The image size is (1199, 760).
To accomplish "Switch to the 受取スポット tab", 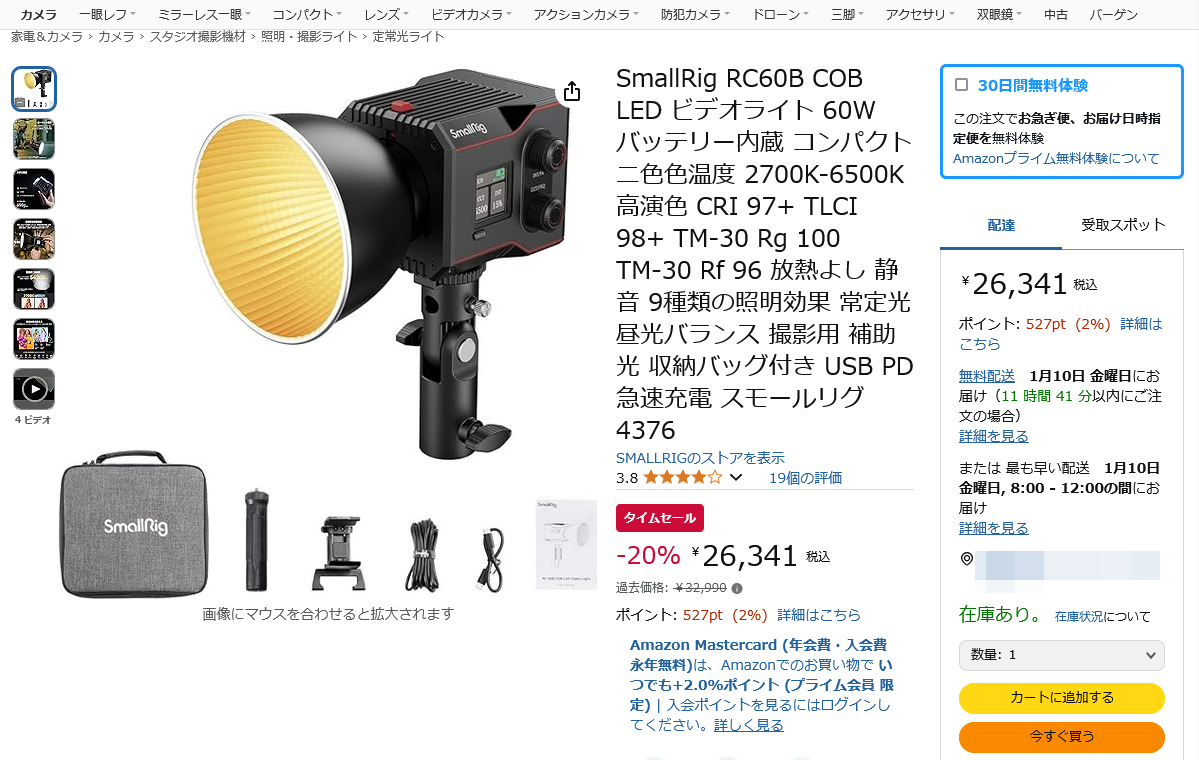I will pyautogui.click(x=1123, y=225).
